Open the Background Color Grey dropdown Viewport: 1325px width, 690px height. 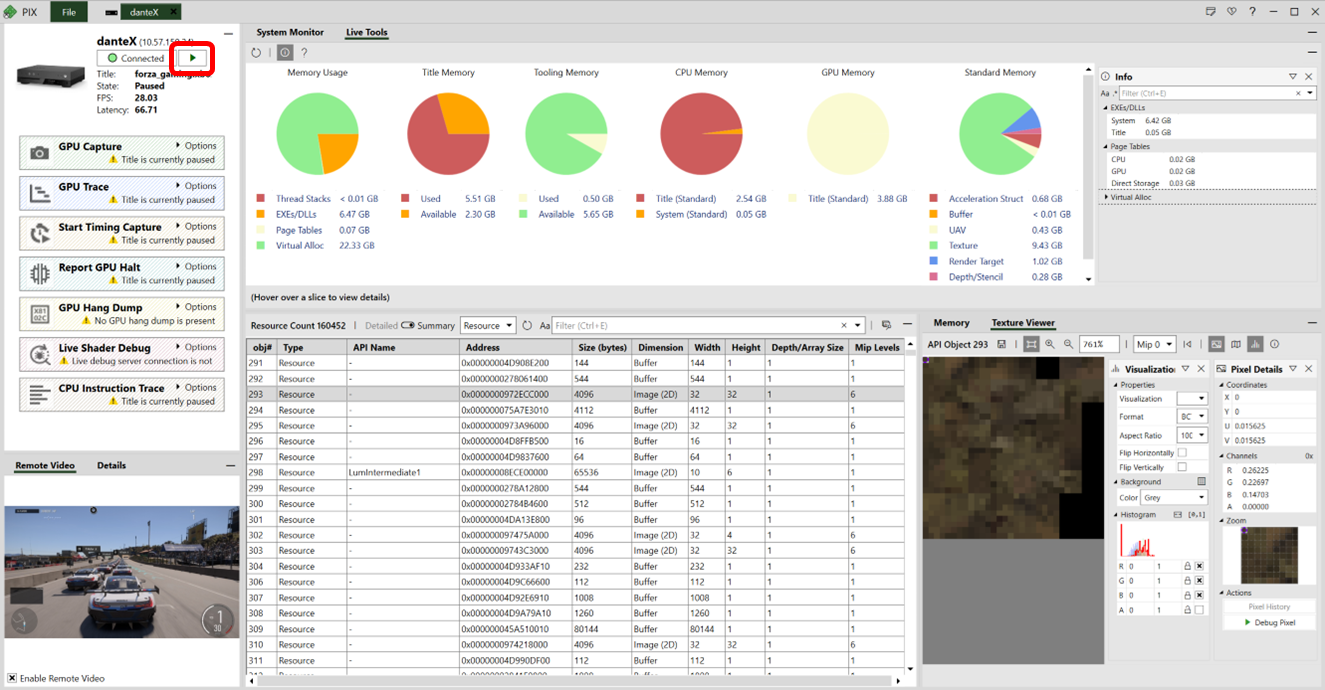coord(1176,497)
